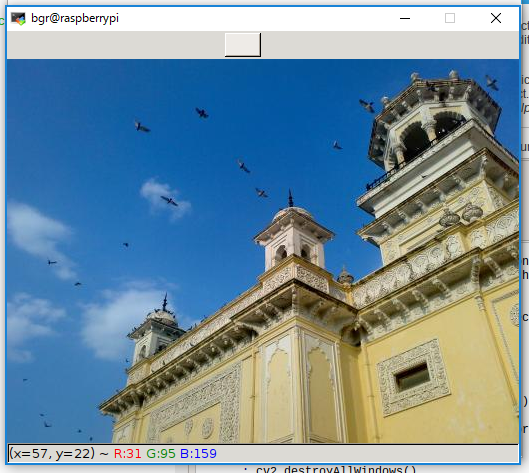Click the bird flying over the small cloud
The height and width of the screenshot is (473, 529).
pyautogui.click(x=169, y=201)
